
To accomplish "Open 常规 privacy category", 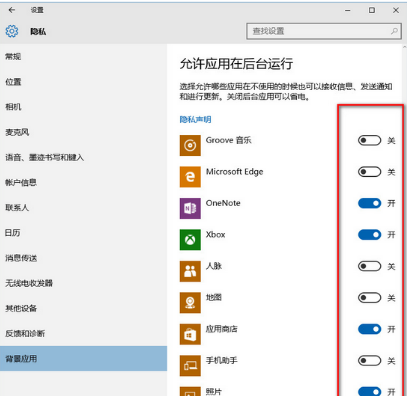I will click(x=83, y=57).
